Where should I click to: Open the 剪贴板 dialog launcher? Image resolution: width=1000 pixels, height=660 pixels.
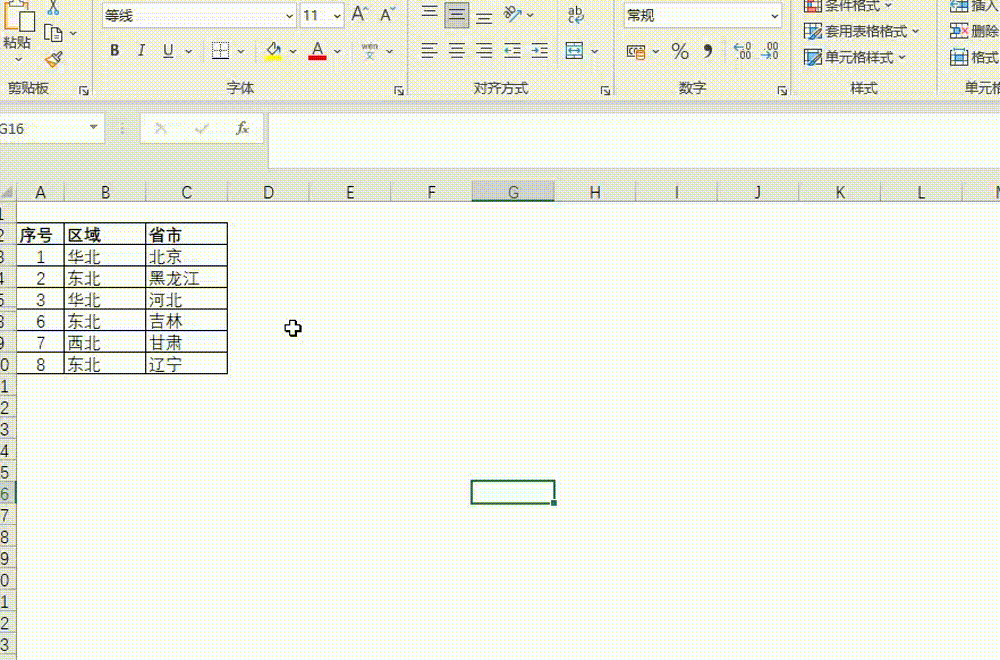84,91
